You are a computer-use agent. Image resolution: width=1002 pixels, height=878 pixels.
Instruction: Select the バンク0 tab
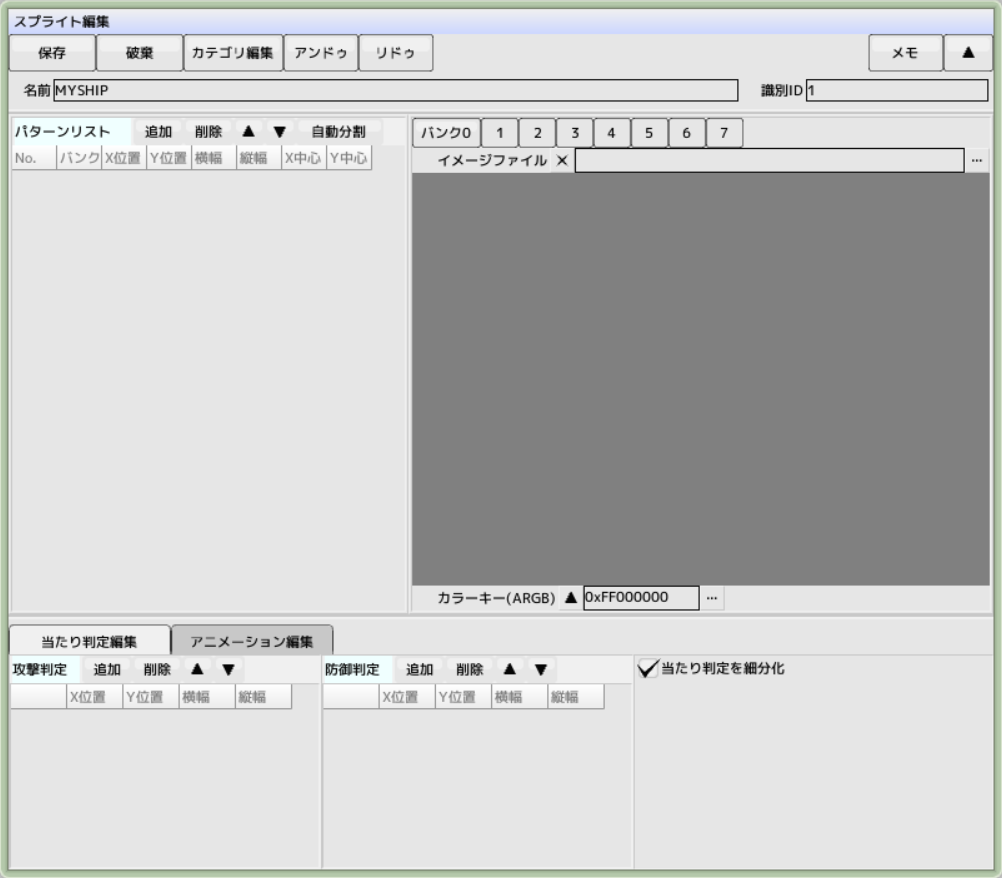pos(446,133)
